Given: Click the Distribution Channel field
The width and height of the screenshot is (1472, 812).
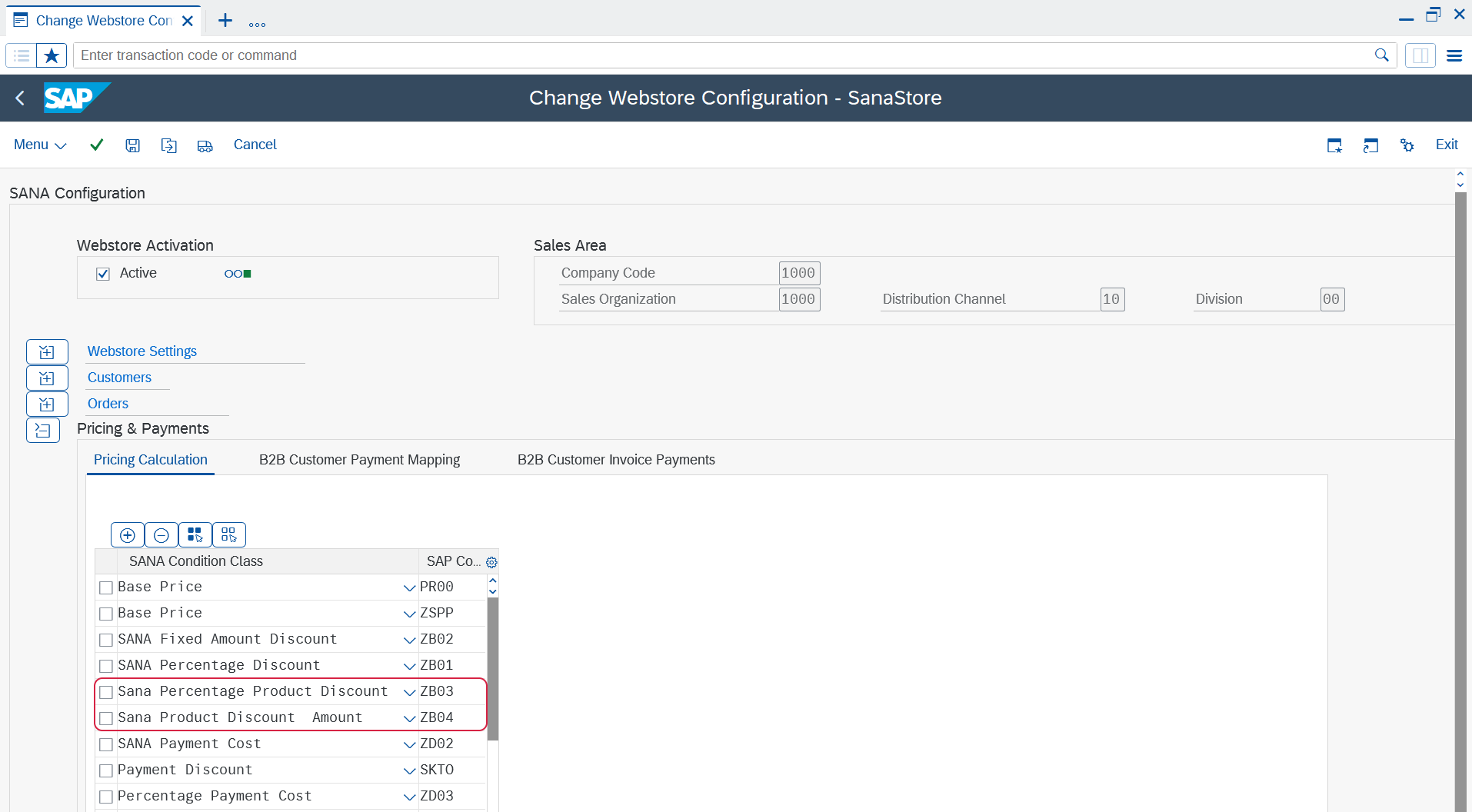Looking at the screenshot, I should pos(1112,299).
